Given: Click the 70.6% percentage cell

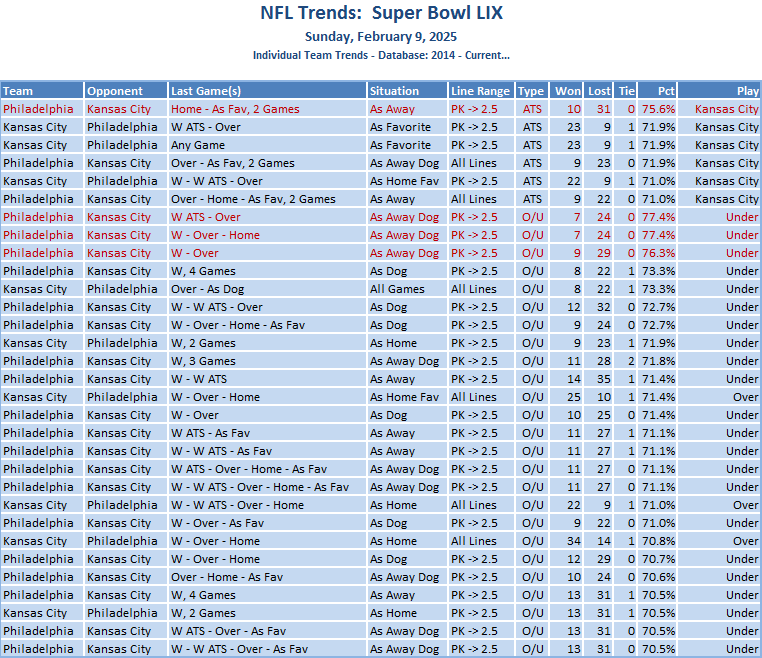Looking at the screenshot, I should pos(658,576).
